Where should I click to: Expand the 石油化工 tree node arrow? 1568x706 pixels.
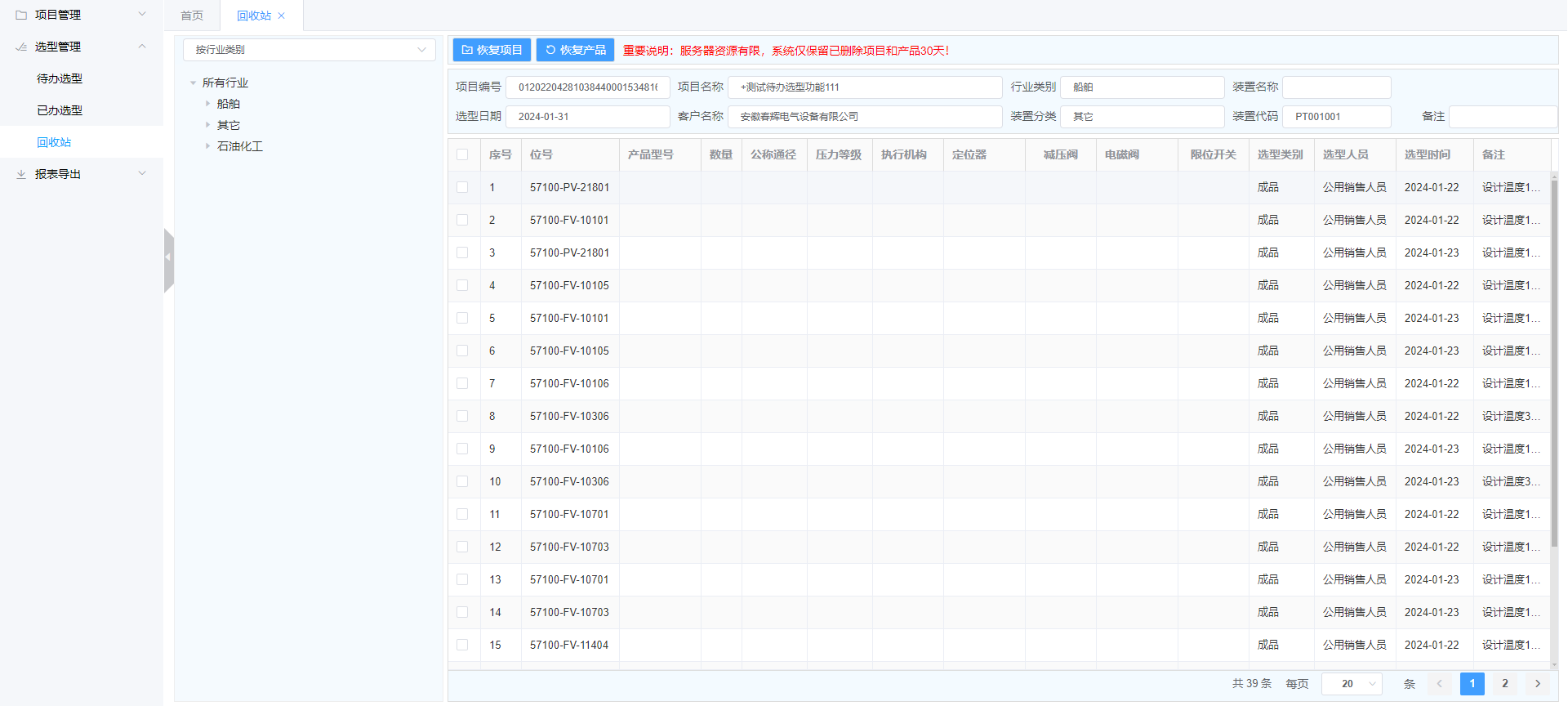click(207, 146)
